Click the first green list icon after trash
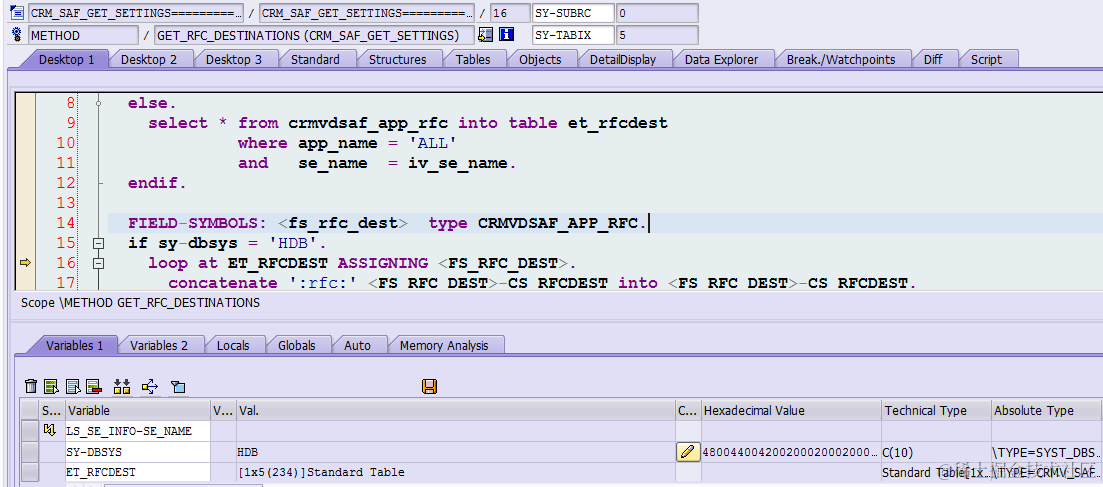1103x487 pixels. click(51, 386)
